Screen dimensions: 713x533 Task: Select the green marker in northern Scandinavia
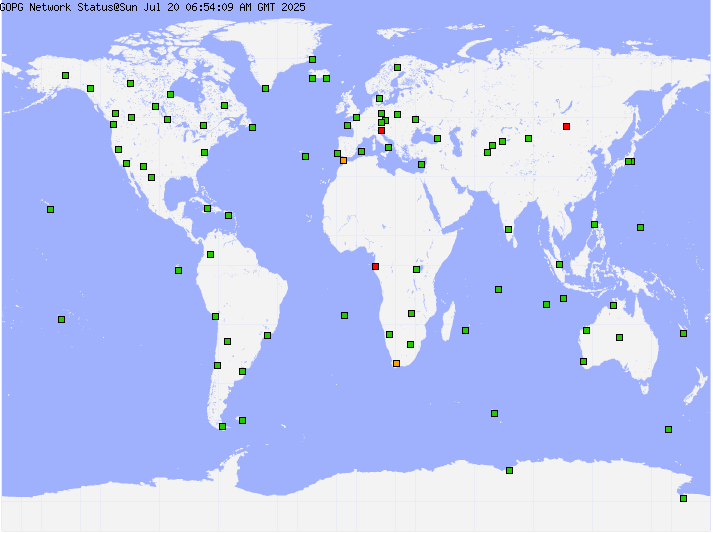coord(397,68)
